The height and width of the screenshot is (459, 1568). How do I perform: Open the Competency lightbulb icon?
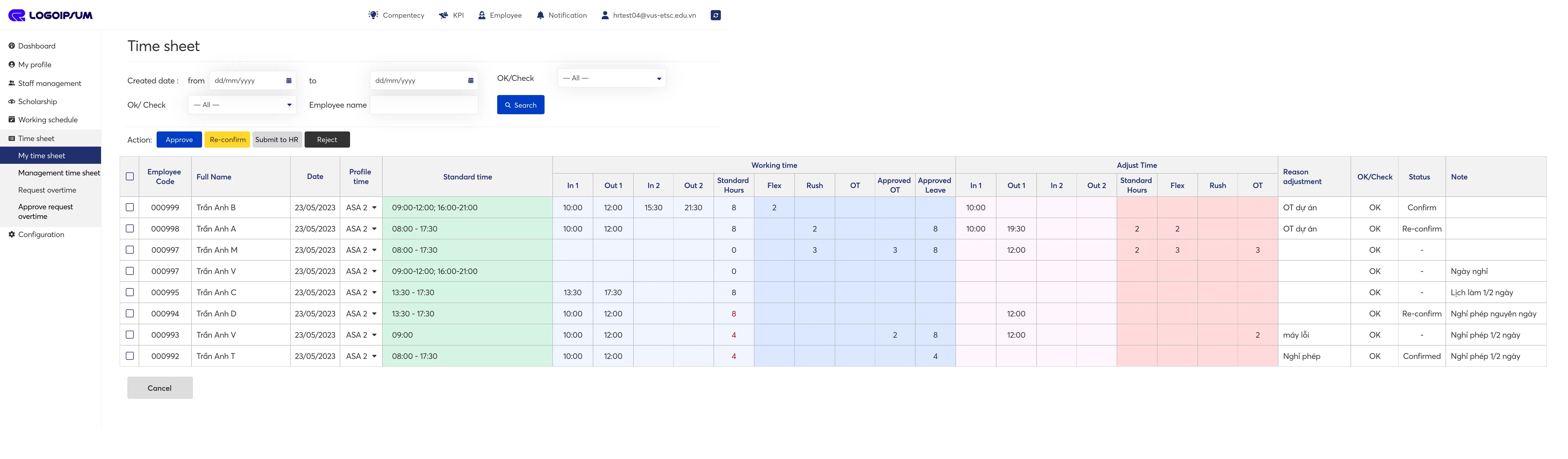click(x=373, y=15)
